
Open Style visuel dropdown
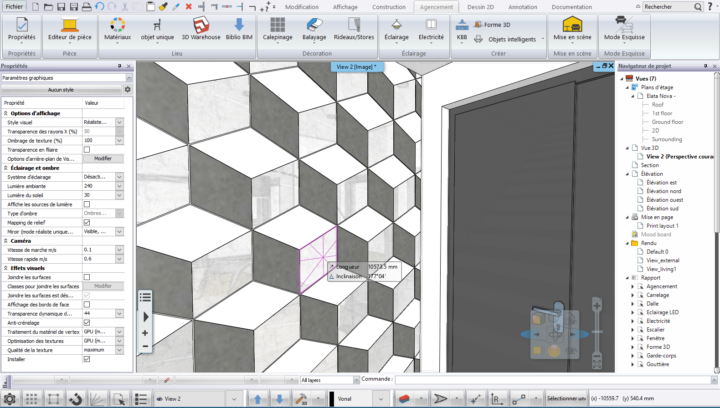point(119,123)
